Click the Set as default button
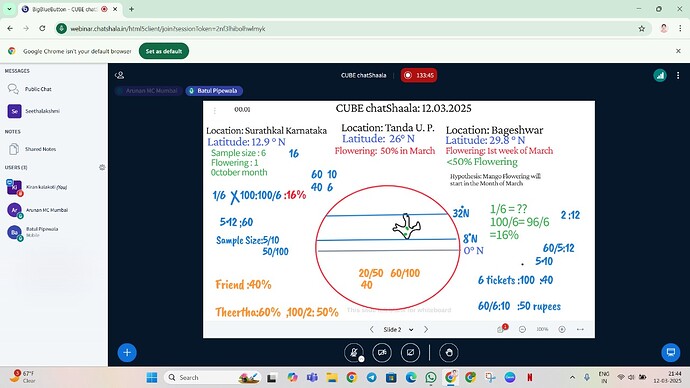690x388 pixels. 164,51
